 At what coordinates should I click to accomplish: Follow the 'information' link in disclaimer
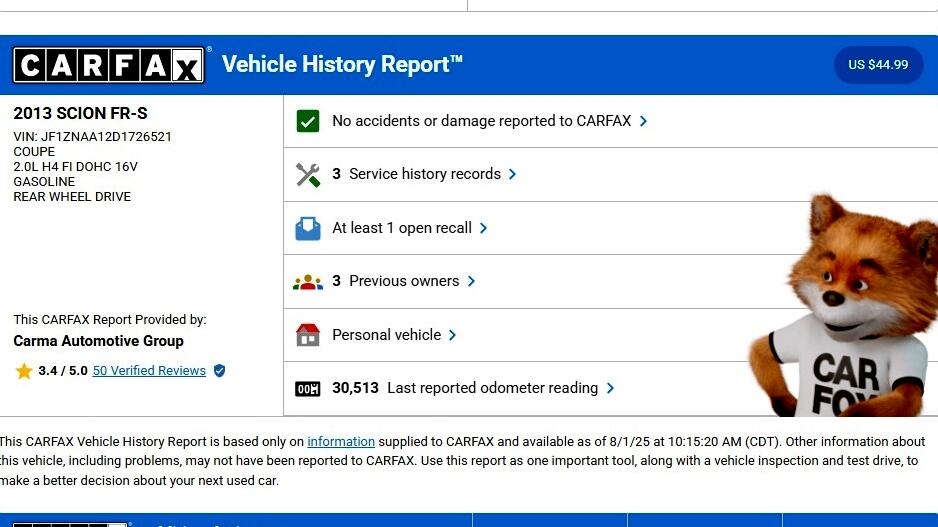coord(341,442)
